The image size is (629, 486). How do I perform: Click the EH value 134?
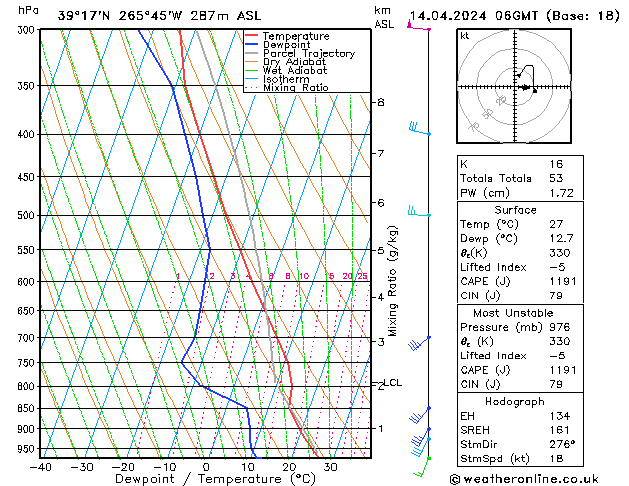(x=560, y=416)
